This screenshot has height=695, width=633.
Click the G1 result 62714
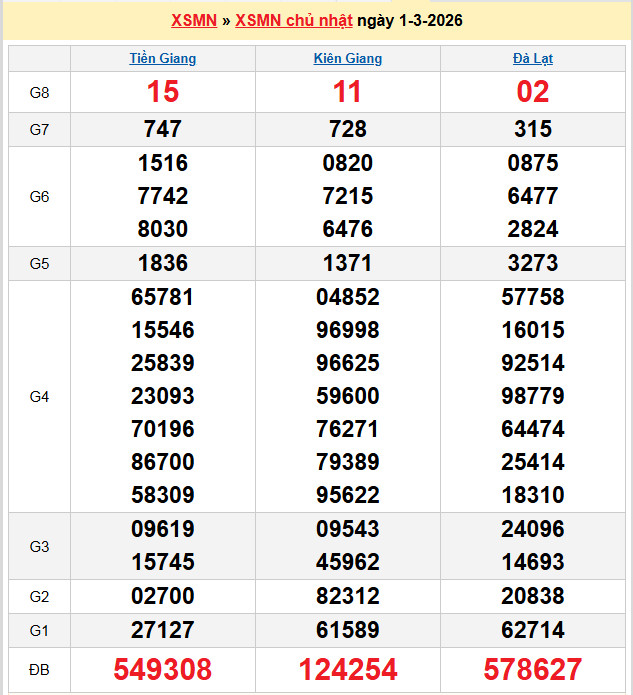pyautogui.click(x=533, y=630)
